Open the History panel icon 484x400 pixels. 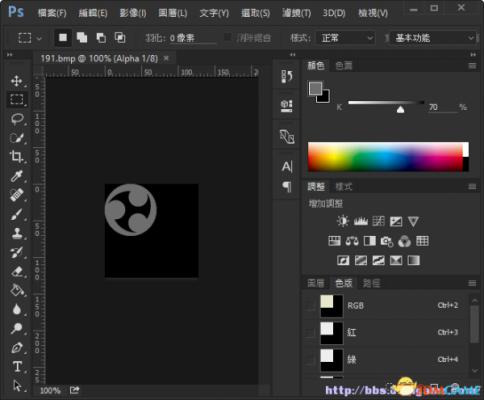[x=287, y=76]
